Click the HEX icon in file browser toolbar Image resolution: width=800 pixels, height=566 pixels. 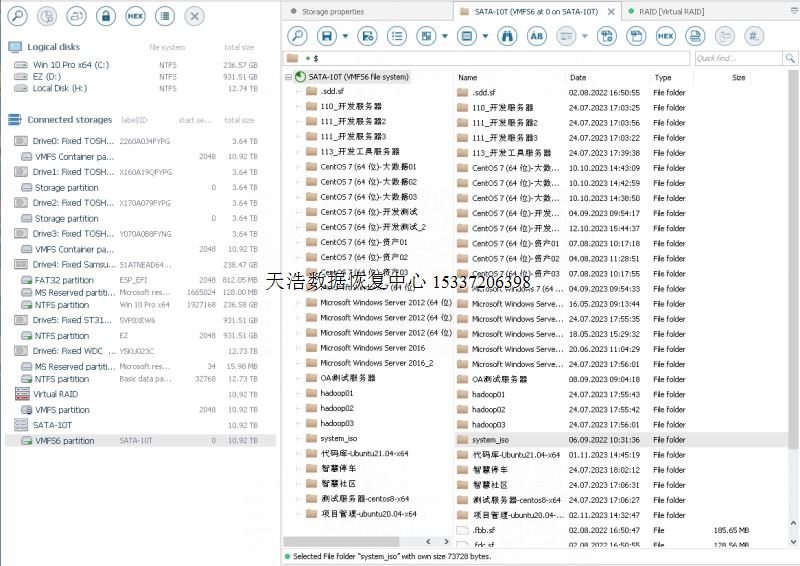[x=665, y=36]
